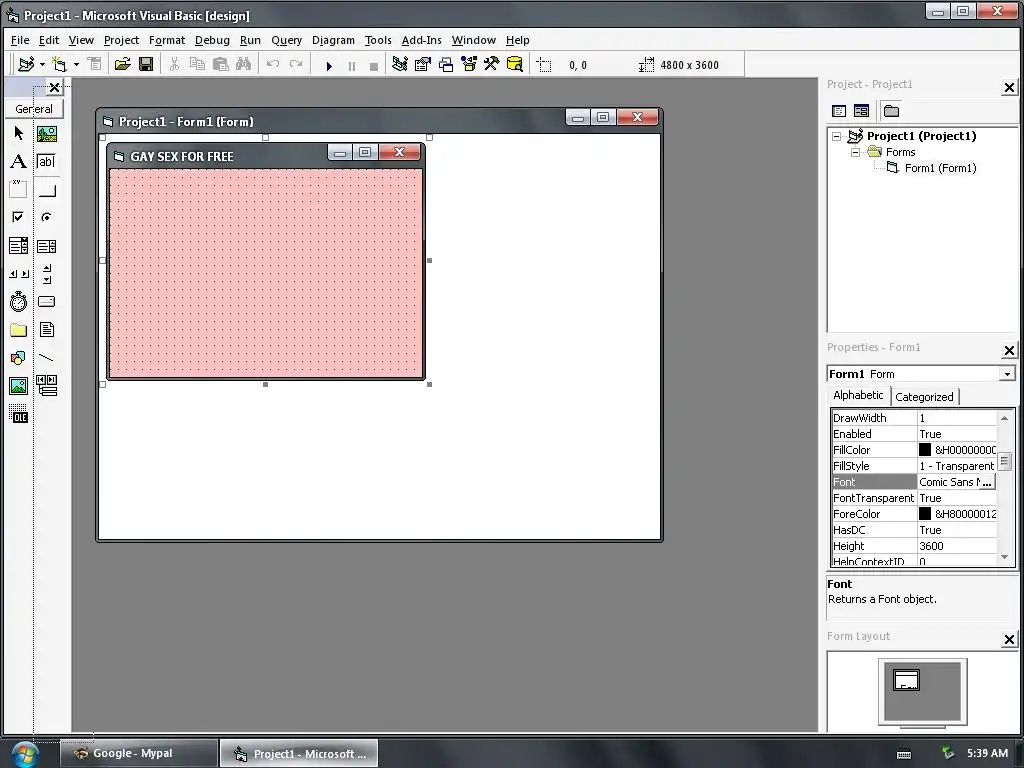This screenshot has height=768, width=1024.
Task: Start the program with Run arrow
Action: click(x=329, y=66)
